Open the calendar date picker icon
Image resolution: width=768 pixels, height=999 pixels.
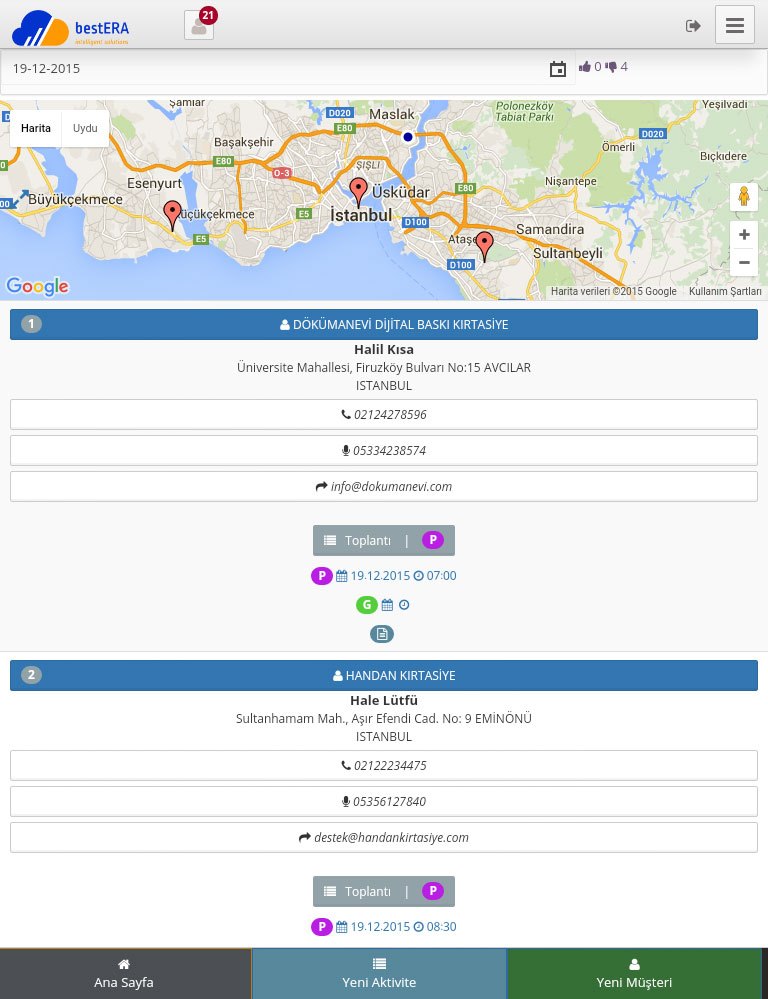[x=558, y=69]
